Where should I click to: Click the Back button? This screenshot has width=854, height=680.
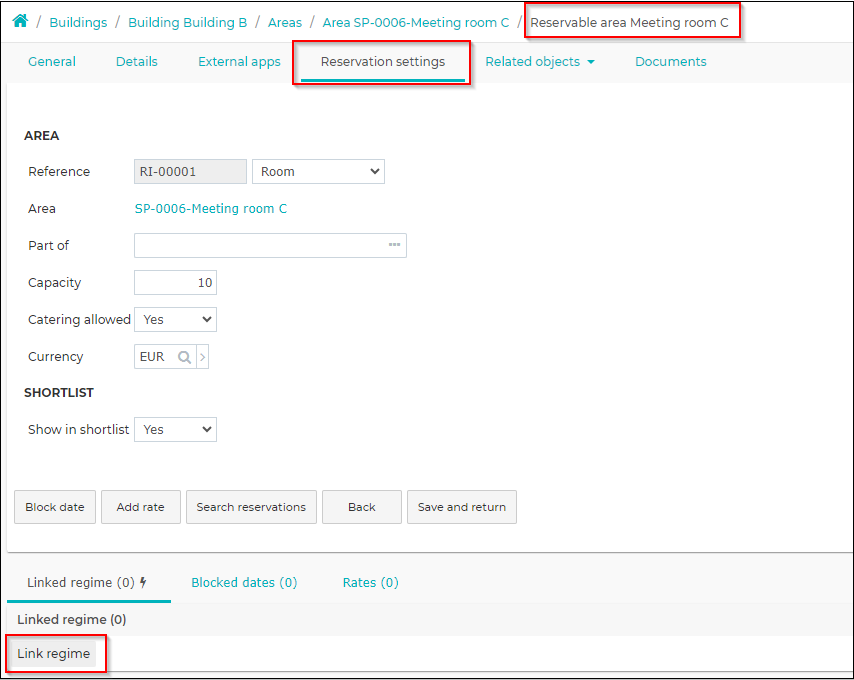coord(362,507)
